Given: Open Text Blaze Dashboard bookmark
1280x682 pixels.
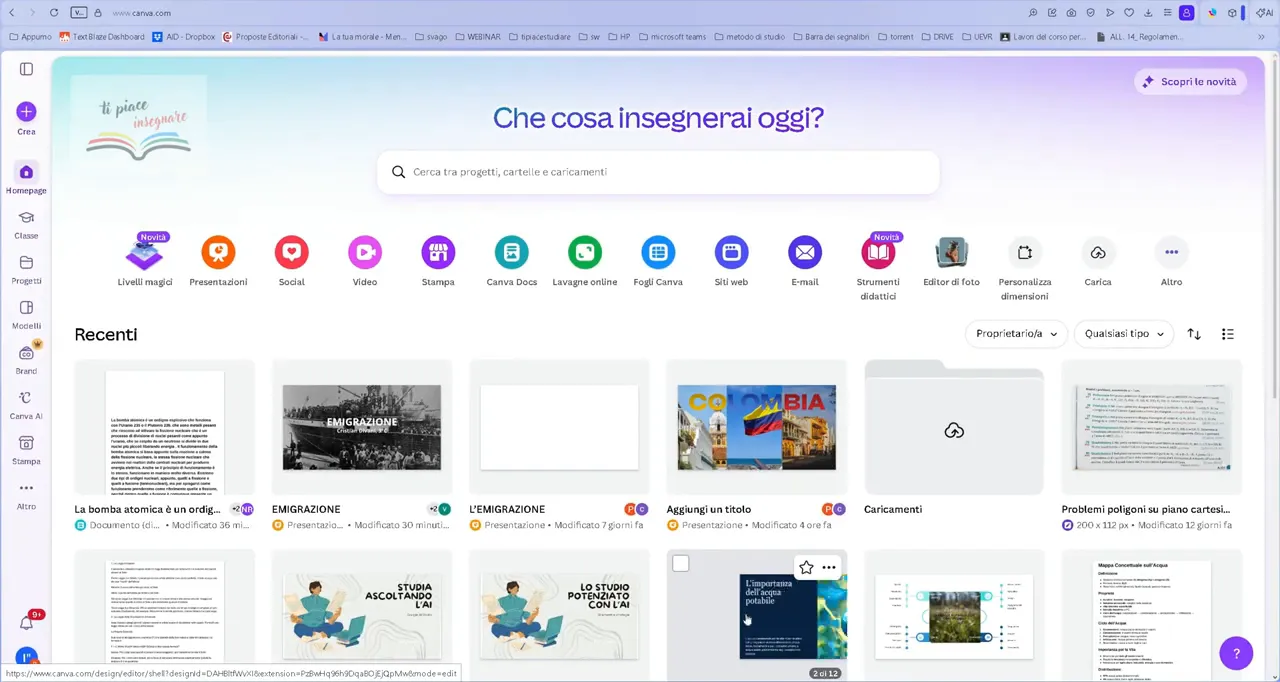Looking at the screenshot, I should (102, 37).
